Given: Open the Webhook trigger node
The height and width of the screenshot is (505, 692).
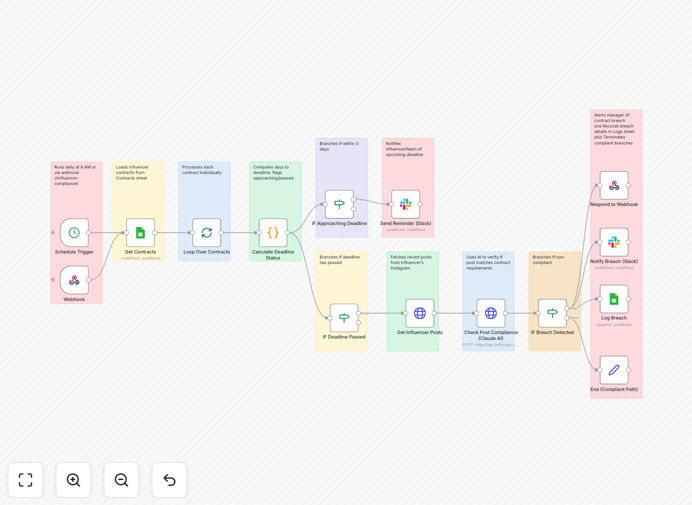Looking at the screenshot, I should (x=74, y=280).
